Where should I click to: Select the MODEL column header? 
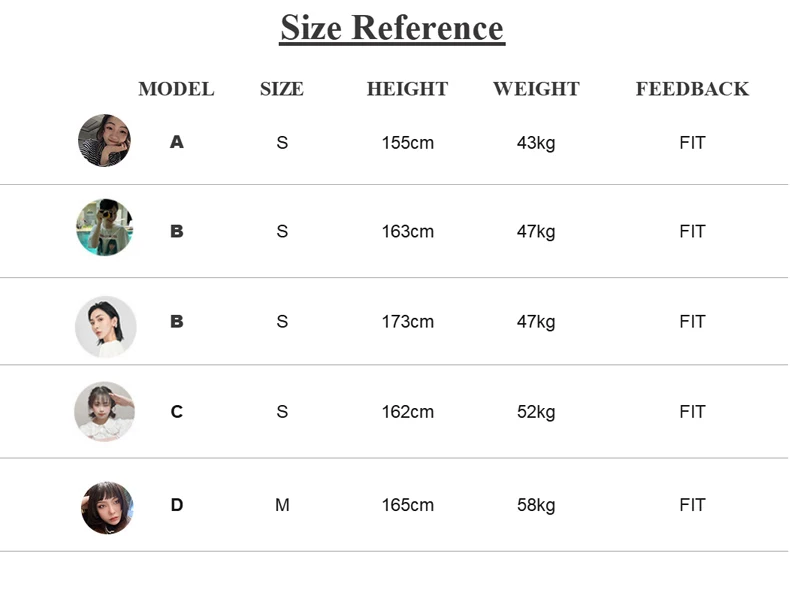176,89
